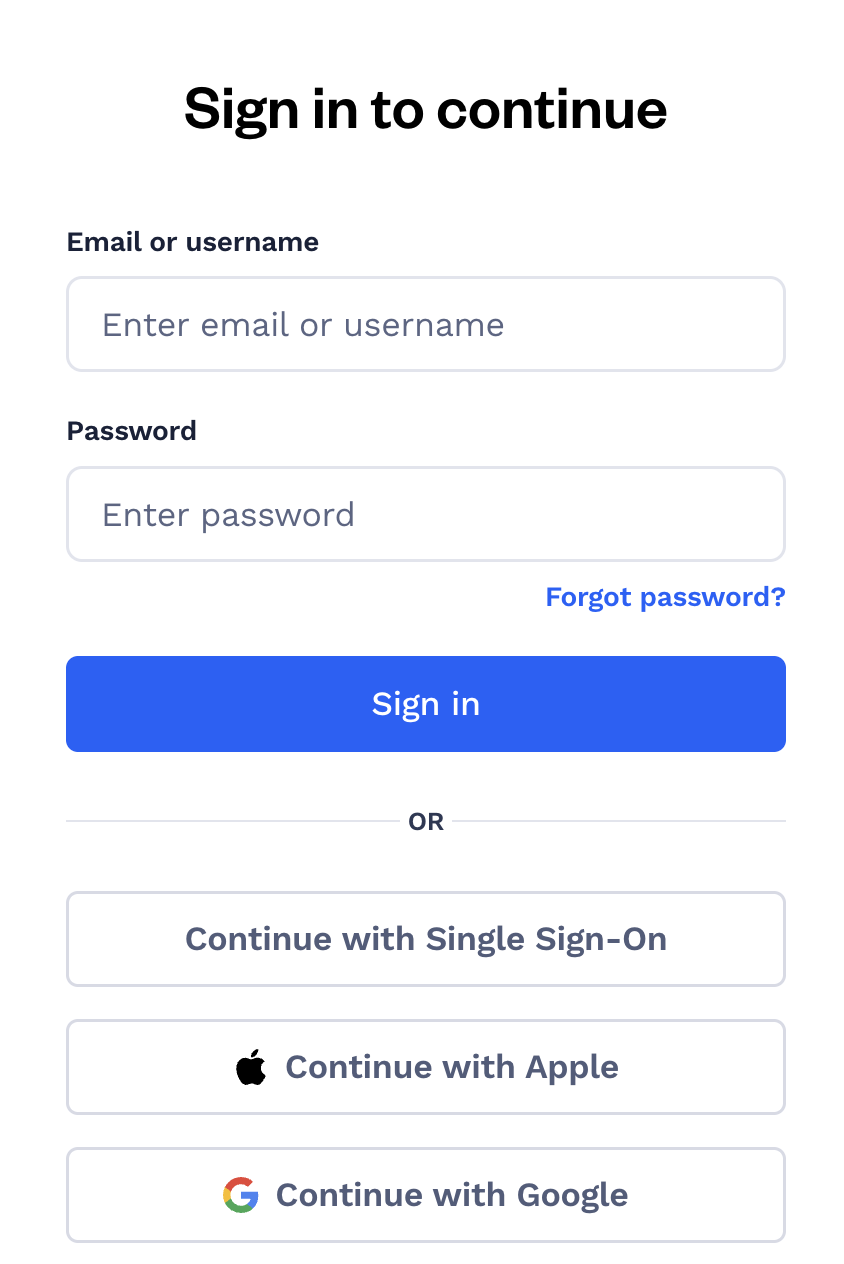Open the Forgot password? link
844x1264 pixels.
coord(665,597)
